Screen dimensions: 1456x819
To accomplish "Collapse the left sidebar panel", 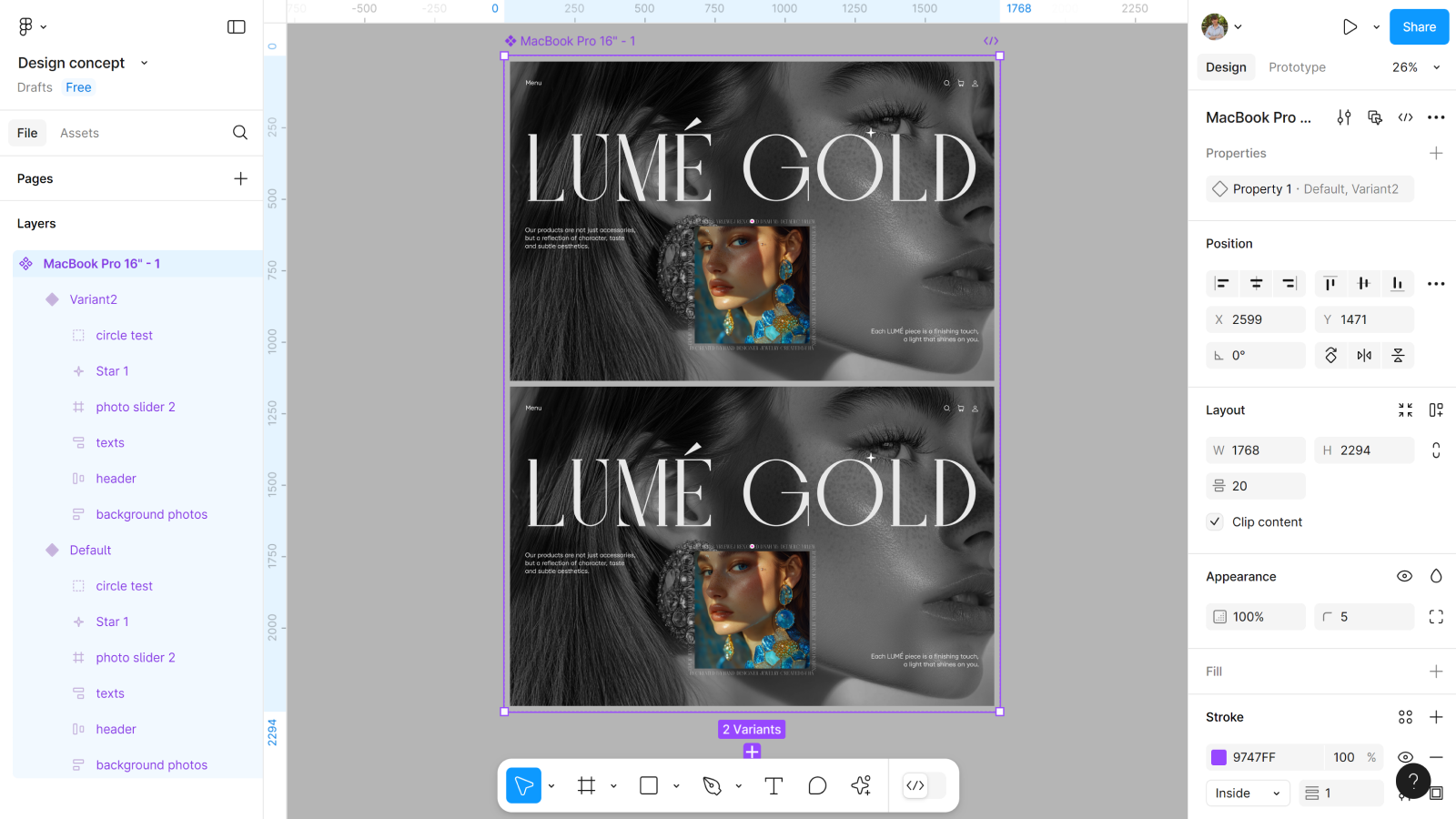I will pos(237,27).
